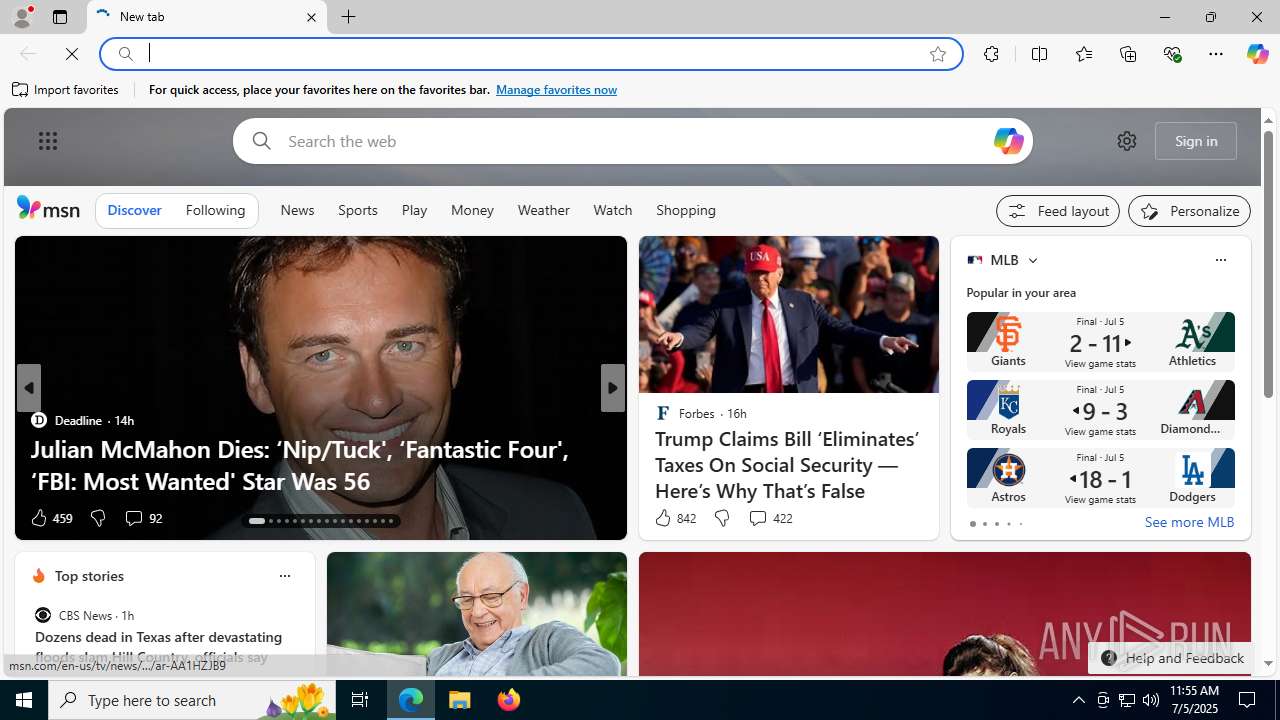Image resolution: width=1280 pixels, height=720 pixels.
Task: Open the Play menu
Action: pos(414,210)
